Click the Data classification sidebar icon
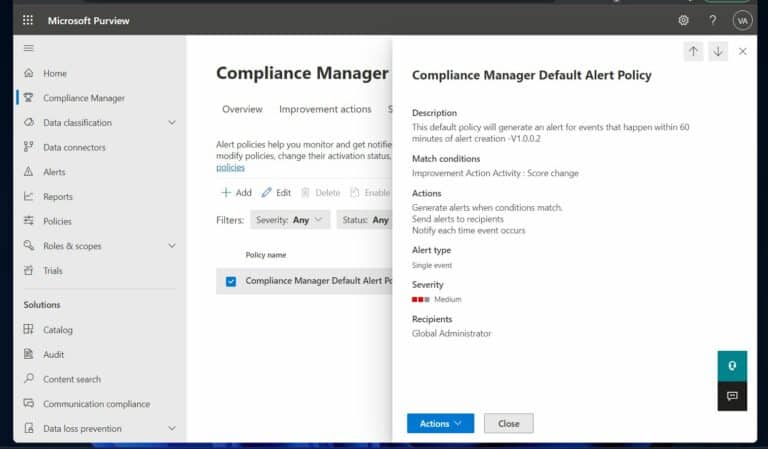 point(28,122)
